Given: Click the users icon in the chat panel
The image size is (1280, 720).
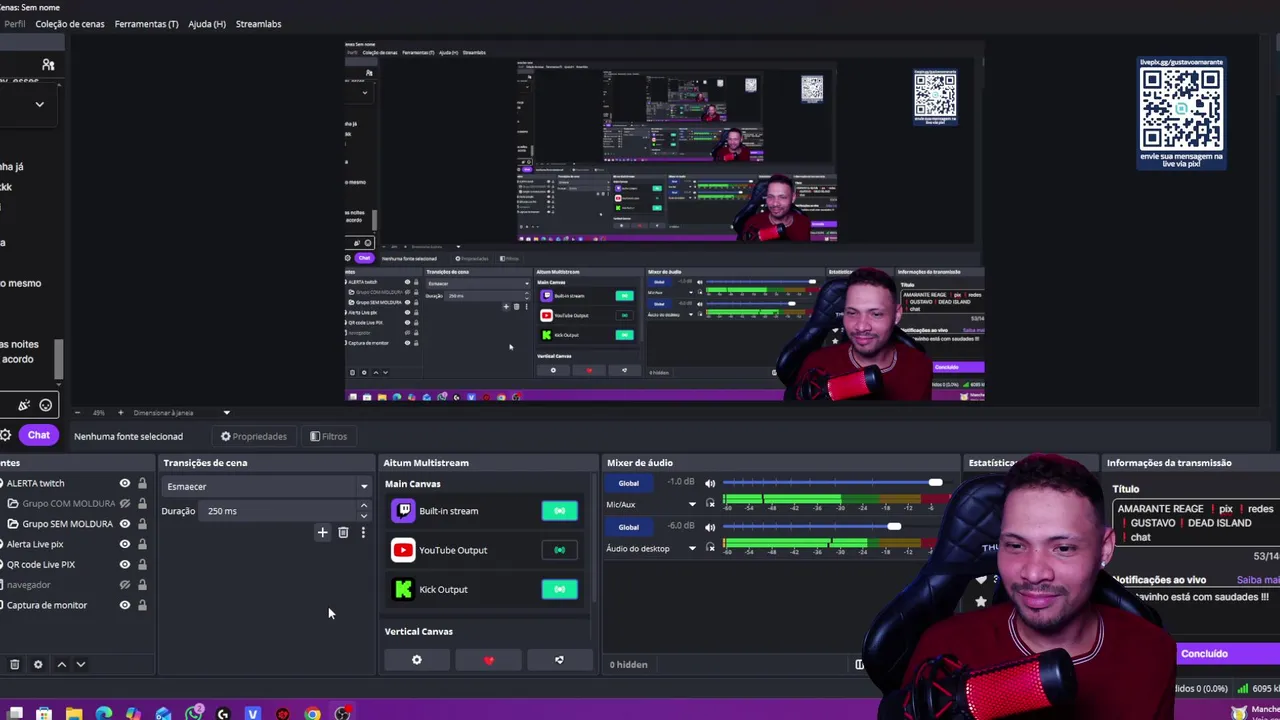Looking at the screenshot, I should pyautogui.click(x=48, y=65).
